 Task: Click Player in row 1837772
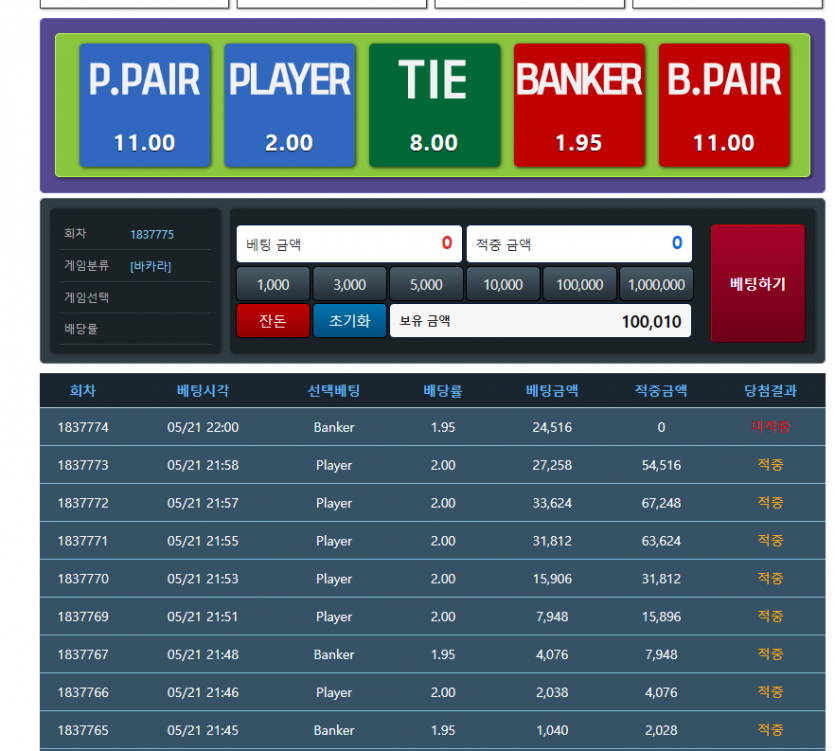click(x=334, y=503)
